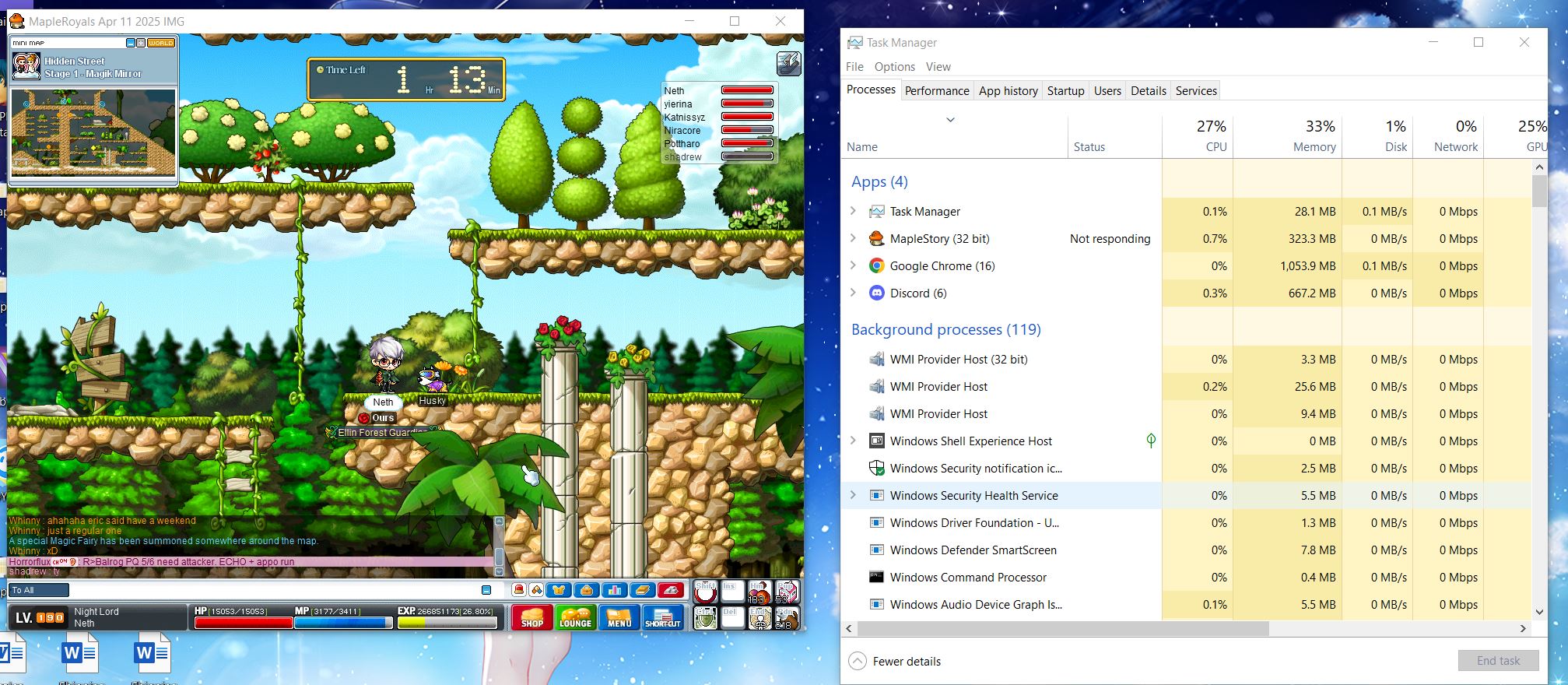Click the red Key Settings icon
This screenshot has width=1568, height=685.
(670, 590)
